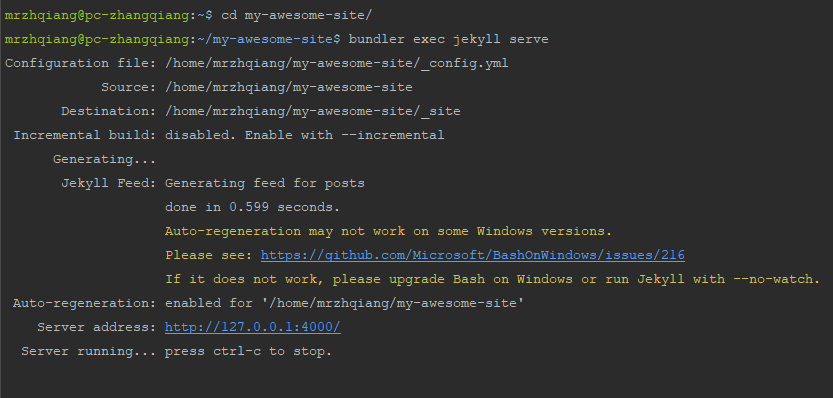Screen dimensions: 833x398
Task: Click the '--no-watch.' option text
Action: (777, 280)
